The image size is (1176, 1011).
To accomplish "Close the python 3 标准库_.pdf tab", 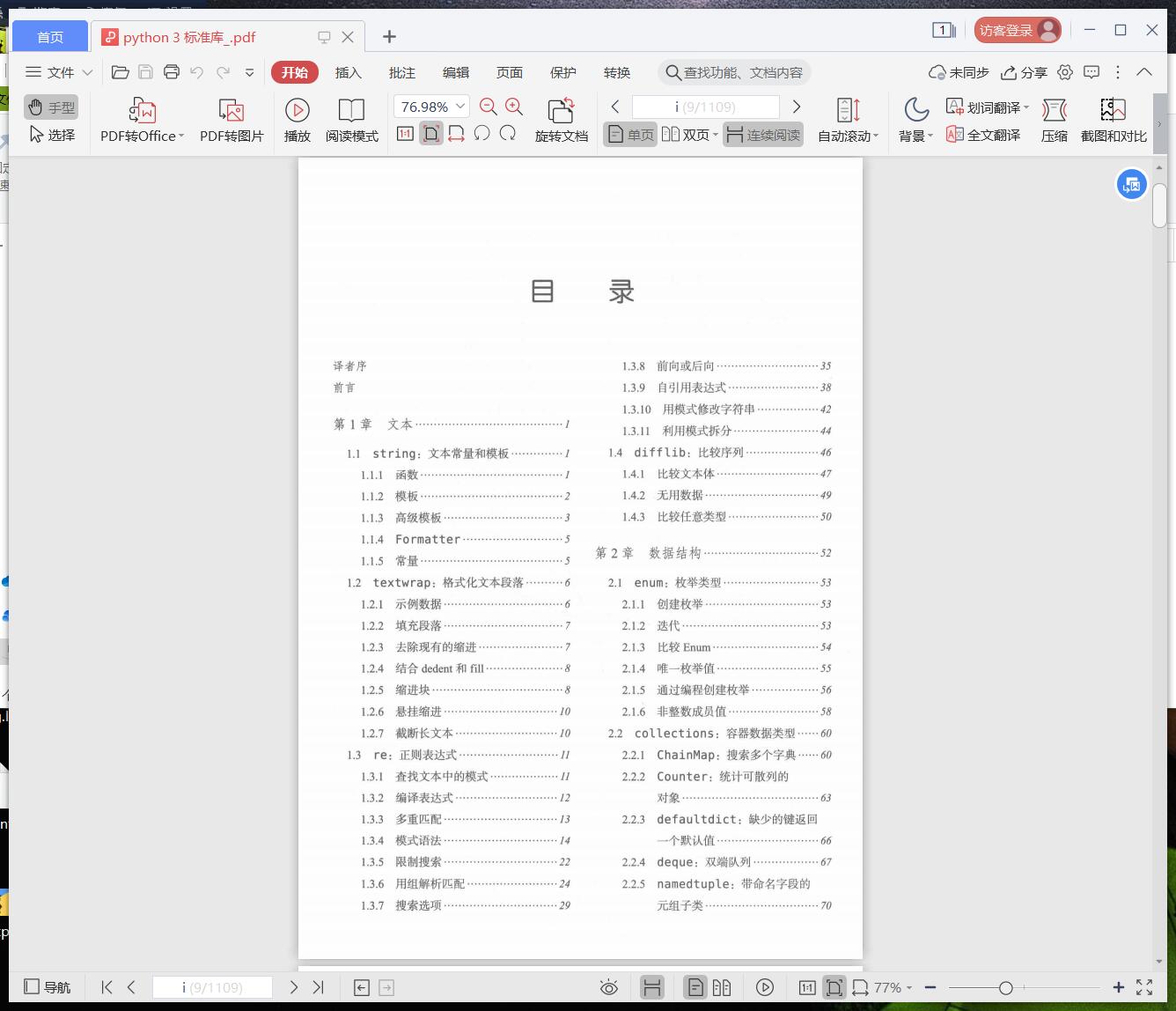I will point(348,37).
